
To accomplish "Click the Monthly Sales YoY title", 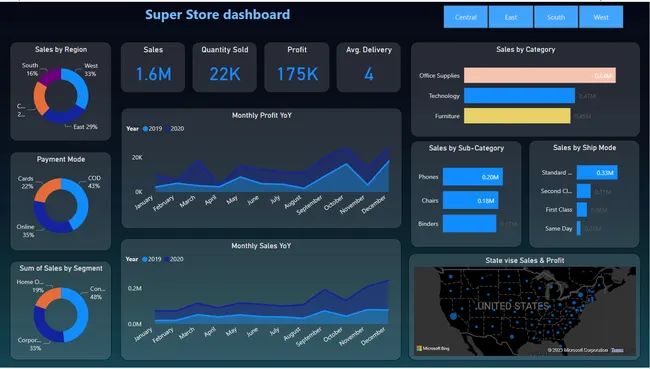I will click(261, 246).
